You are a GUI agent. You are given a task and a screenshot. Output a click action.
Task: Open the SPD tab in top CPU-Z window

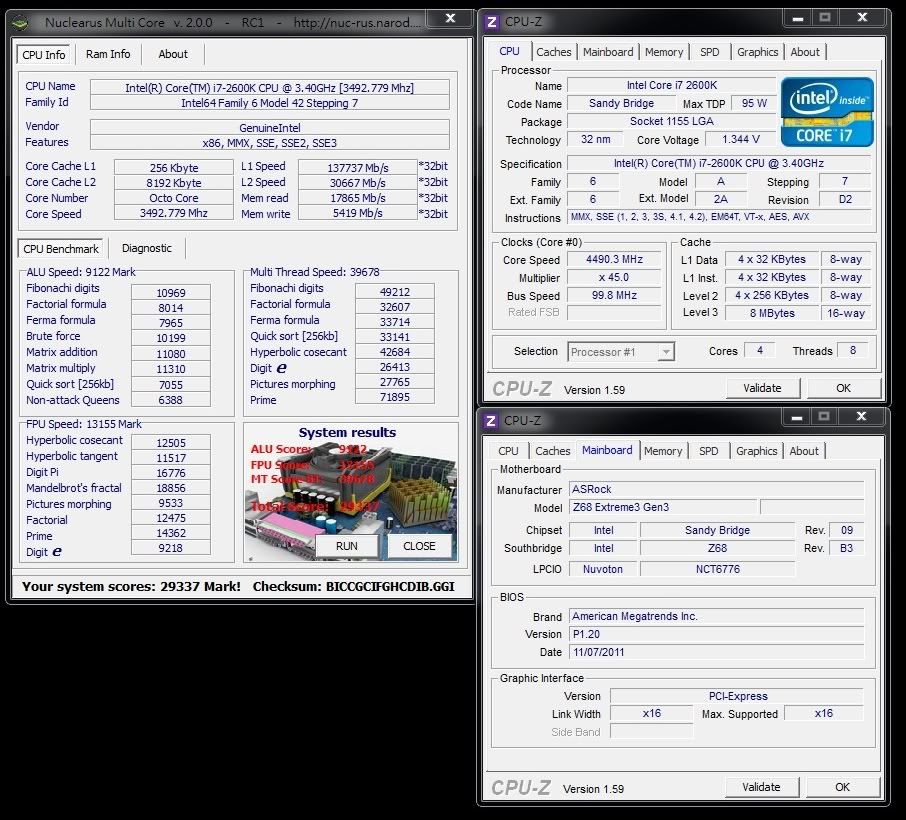click(x=710, y=52)
